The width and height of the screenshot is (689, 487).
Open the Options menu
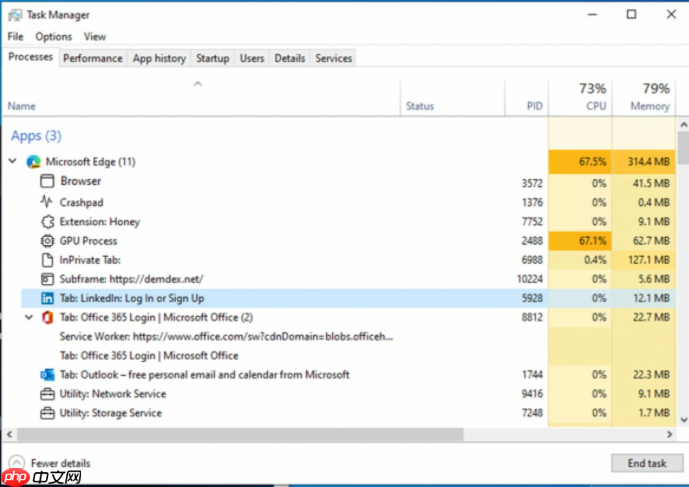tap(54, 37)
